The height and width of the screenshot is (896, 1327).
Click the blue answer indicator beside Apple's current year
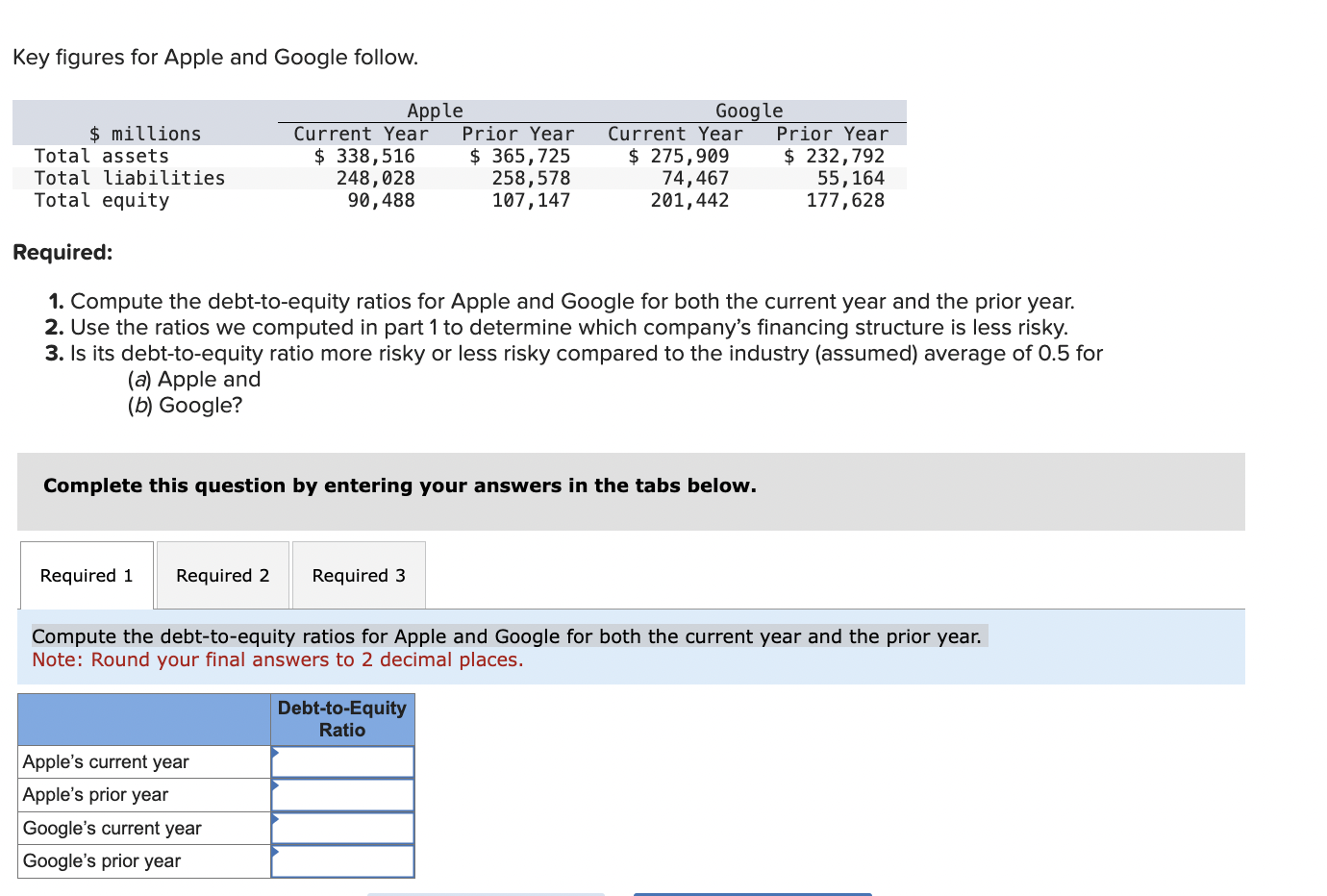(276, 755)
